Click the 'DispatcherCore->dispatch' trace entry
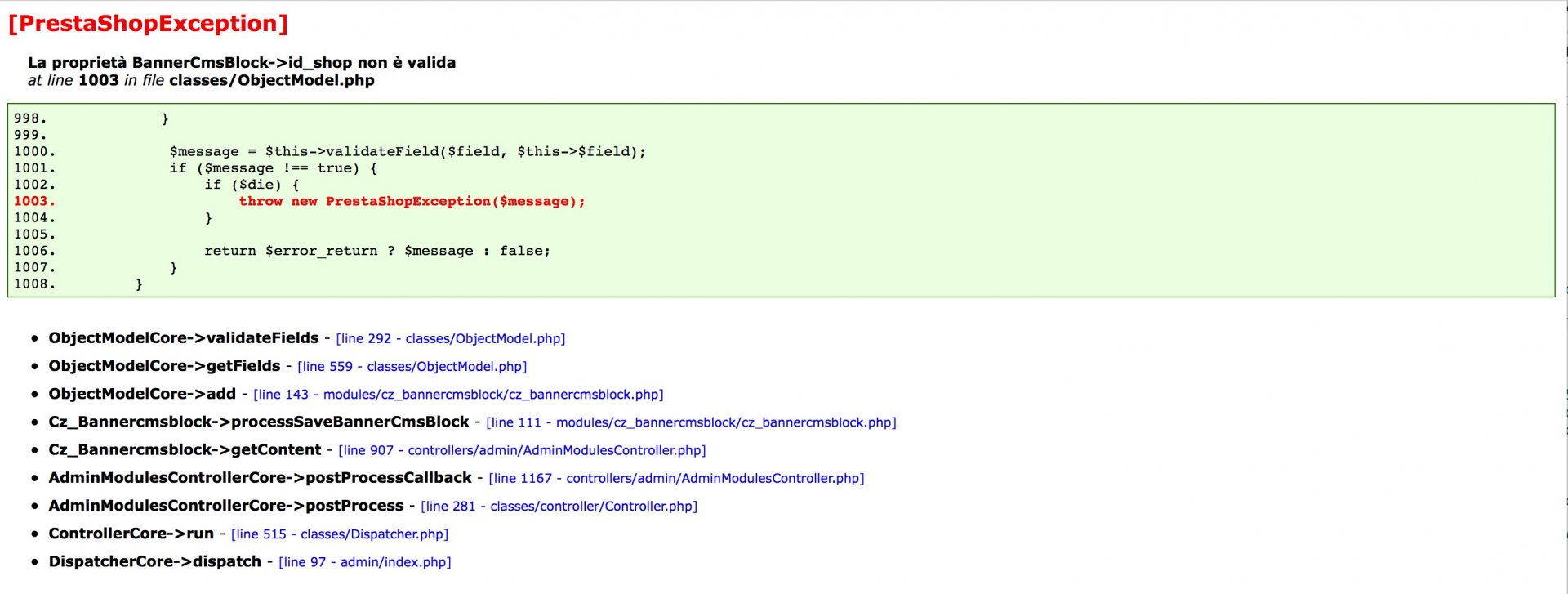 click(154, 561)
